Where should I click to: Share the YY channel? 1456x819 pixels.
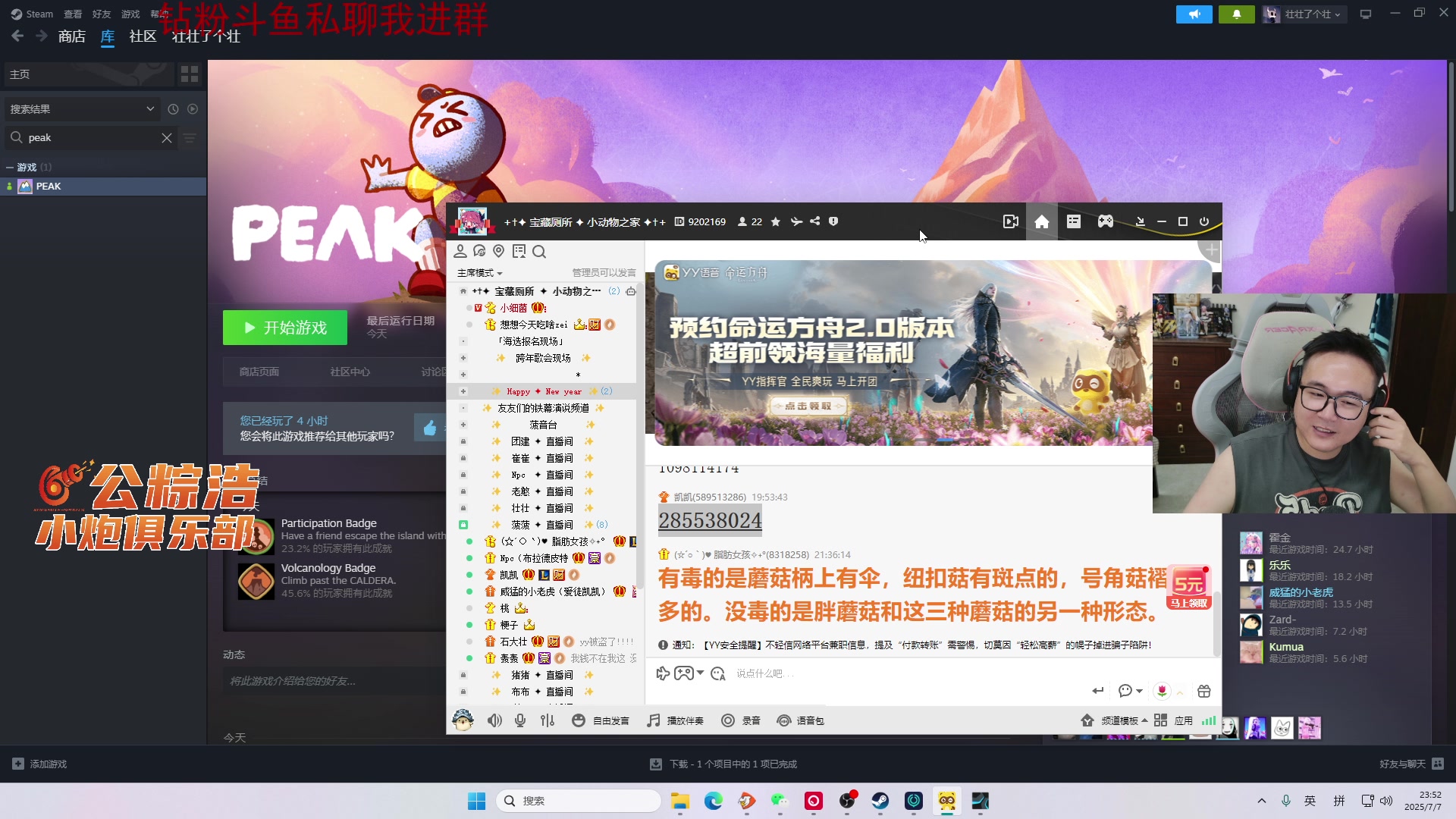[814, 221]
